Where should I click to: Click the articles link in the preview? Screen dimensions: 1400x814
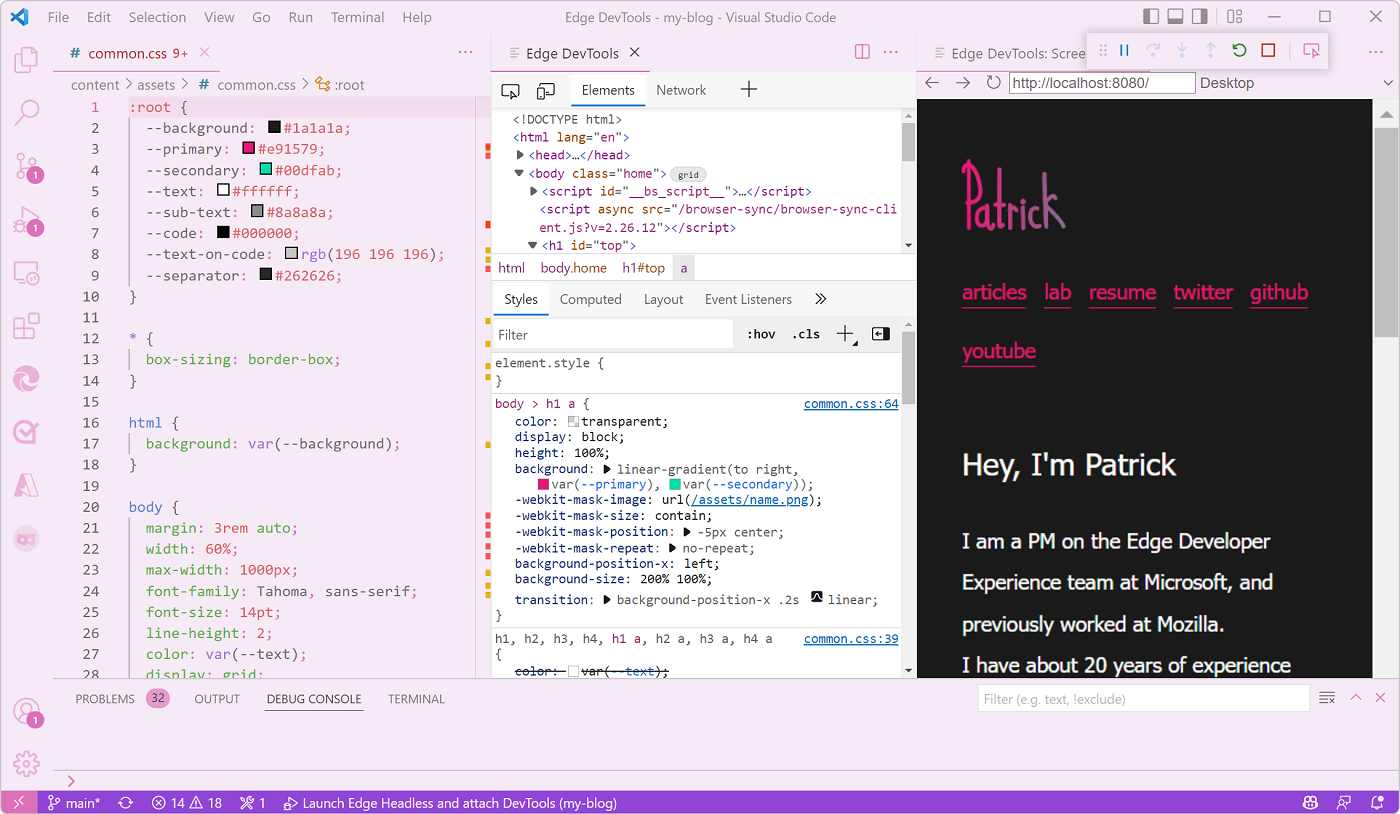coord(994,292)
